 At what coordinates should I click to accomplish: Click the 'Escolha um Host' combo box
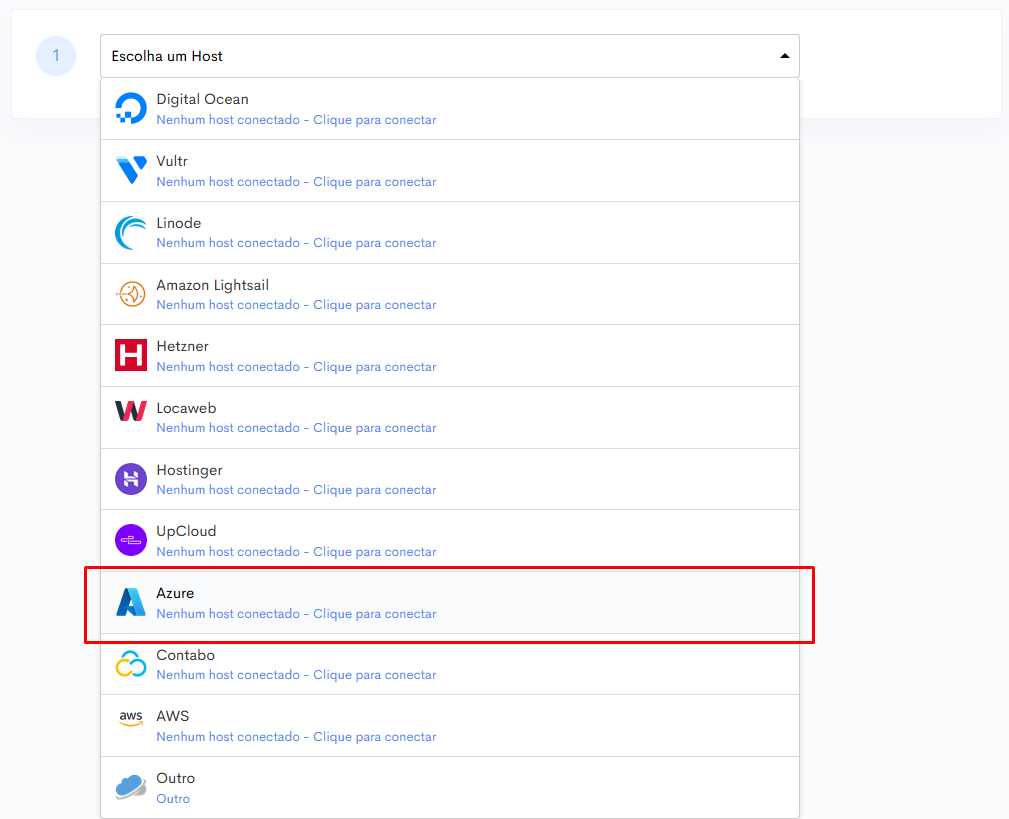click(450, 56)
